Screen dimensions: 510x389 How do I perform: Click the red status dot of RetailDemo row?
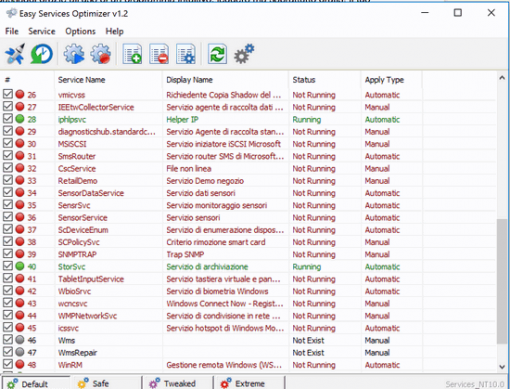[x=20, y=180]
